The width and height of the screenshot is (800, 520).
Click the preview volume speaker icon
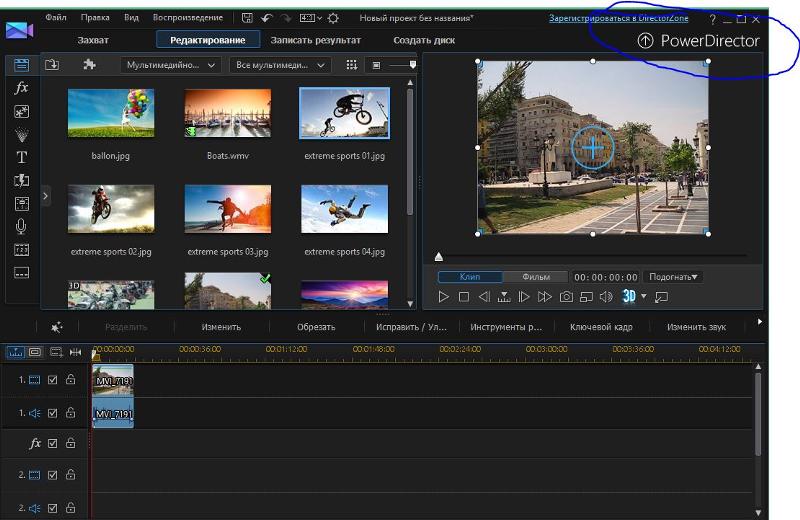(605, 297)
